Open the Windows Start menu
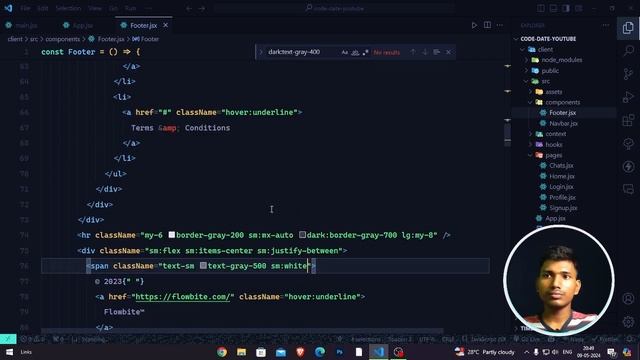The image size is (640, 360). tap(9, 352)
